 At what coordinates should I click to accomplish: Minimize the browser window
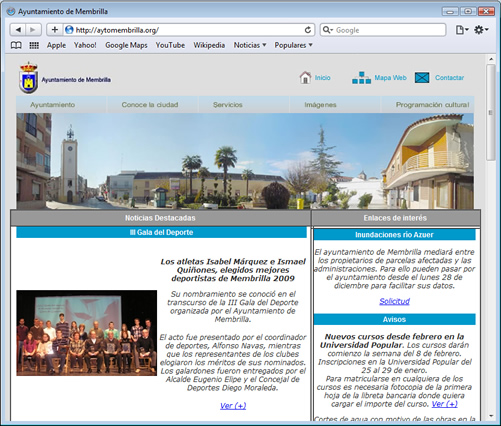pos(450,11)
